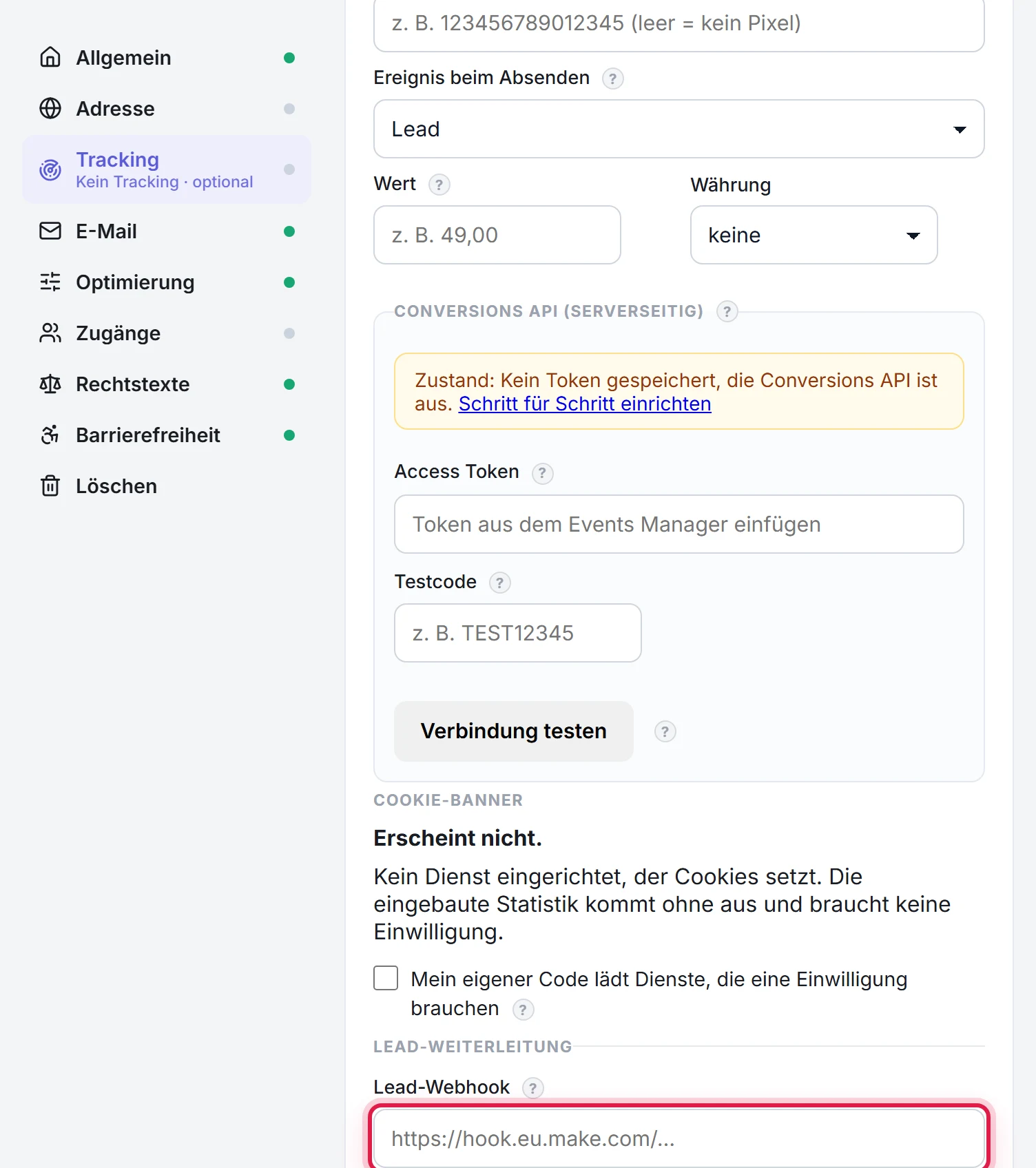
Task: Open the Währung dropdown
Action: pyautogui.click(x=814, y=235)
